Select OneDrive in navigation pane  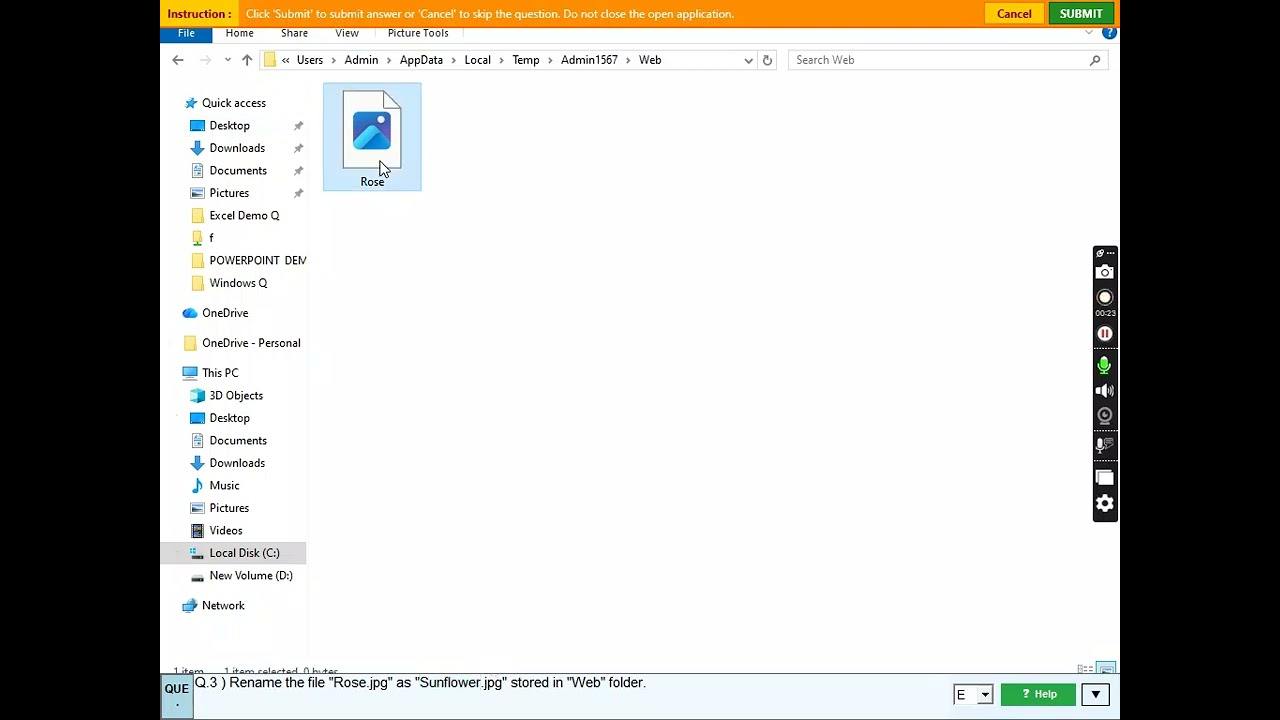click(225, 313)
